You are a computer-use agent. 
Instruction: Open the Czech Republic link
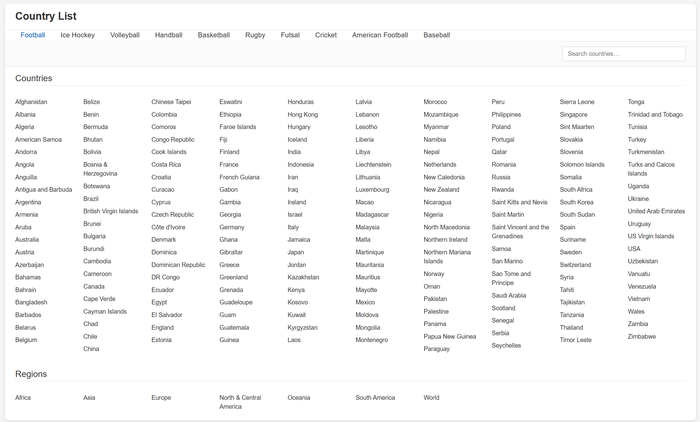click(x=173, y=214)
